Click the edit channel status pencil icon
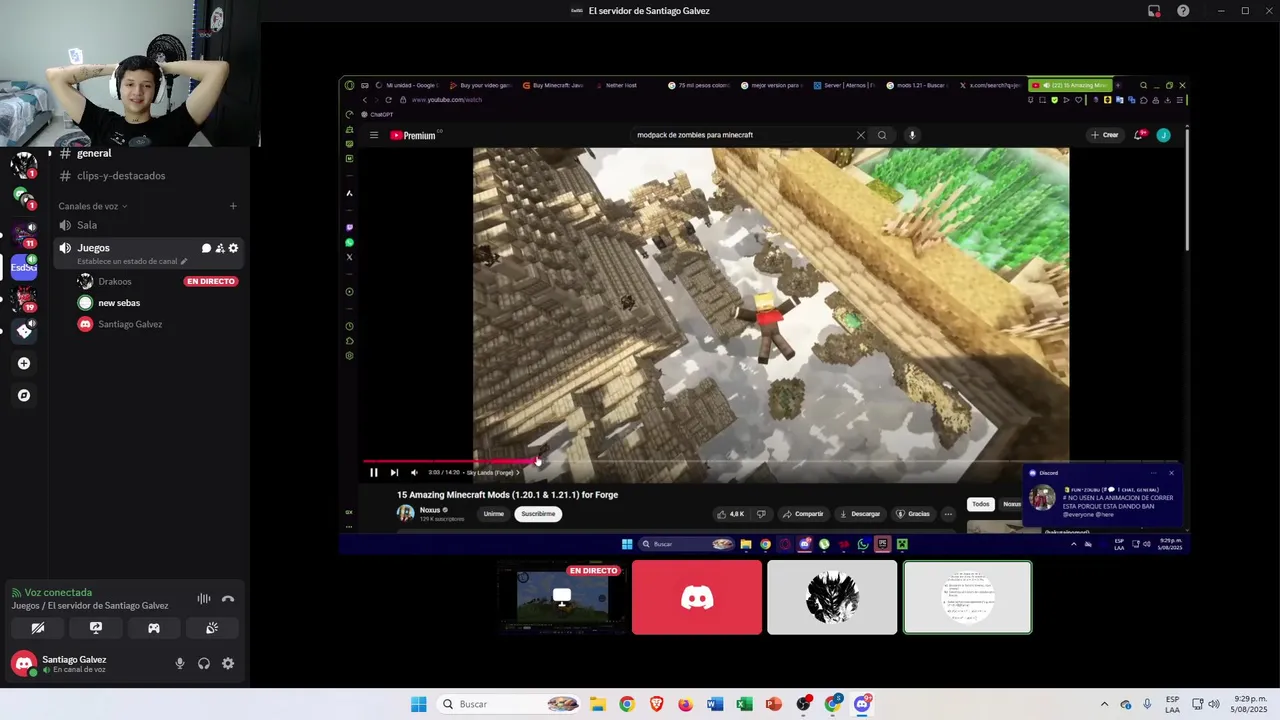The height and width of the screenshot is (720, 1280). coord(184,261)
